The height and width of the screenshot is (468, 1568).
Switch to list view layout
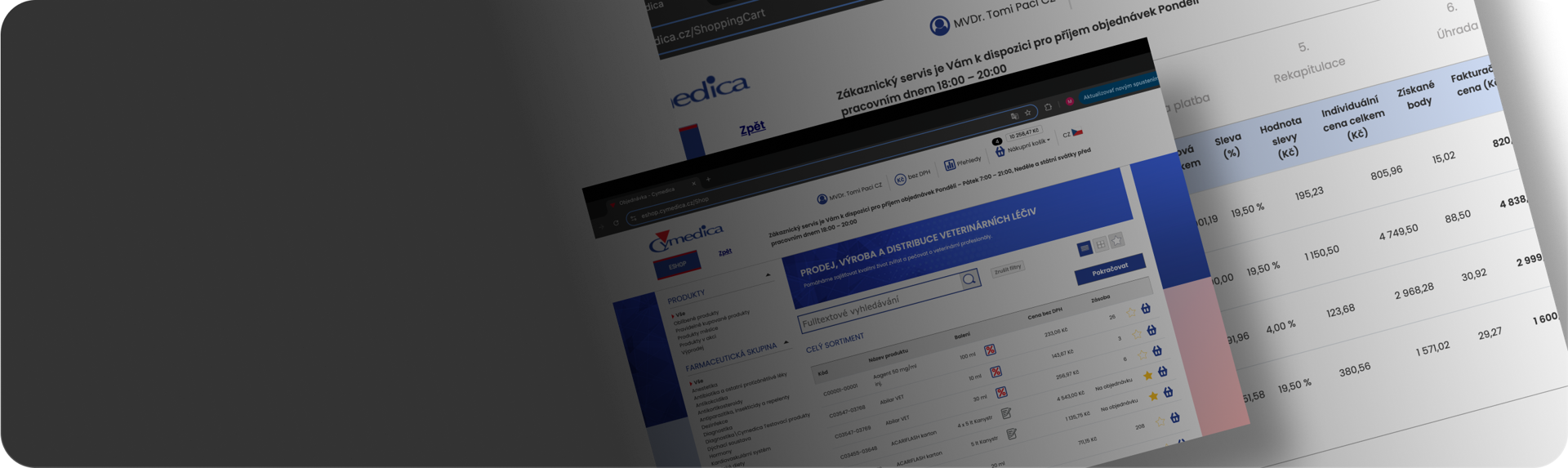pos(1085,248)
